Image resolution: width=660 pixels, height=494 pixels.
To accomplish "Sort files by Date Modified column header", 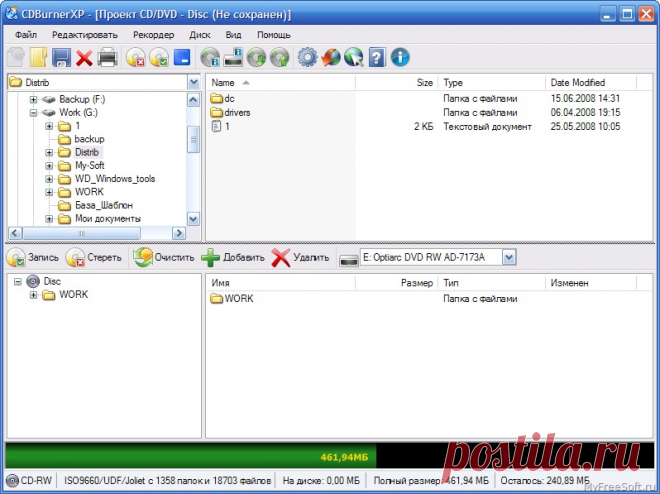I will click(591, 82).
